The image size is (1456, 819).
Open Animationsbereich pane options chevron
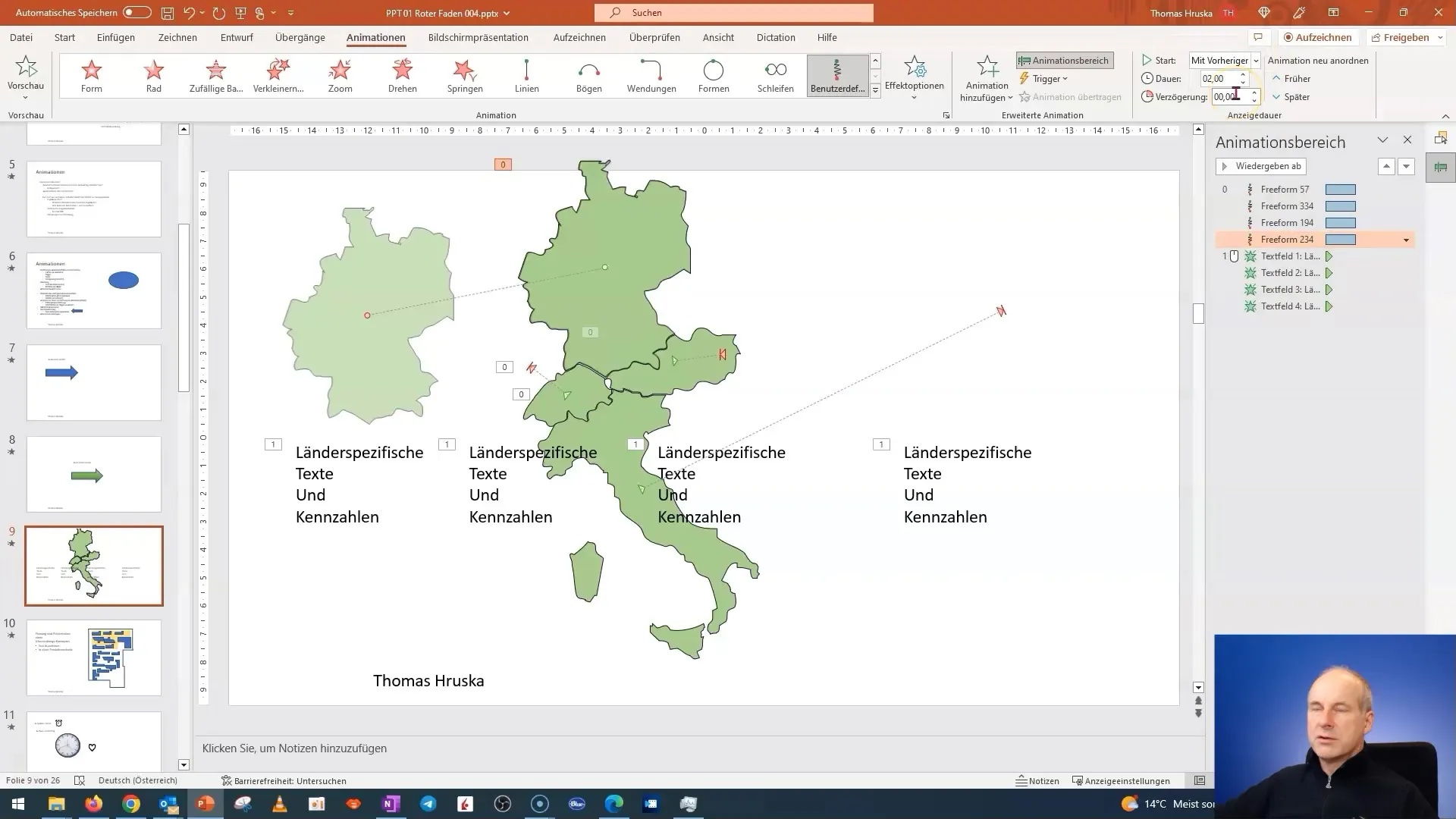1382,140
